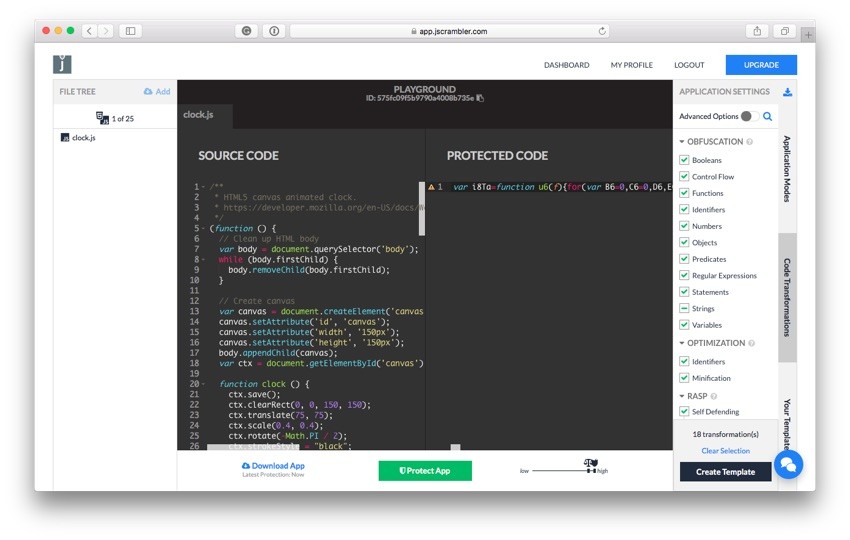Uncheck the Regular Expressions checkbox

click(684, 275)
